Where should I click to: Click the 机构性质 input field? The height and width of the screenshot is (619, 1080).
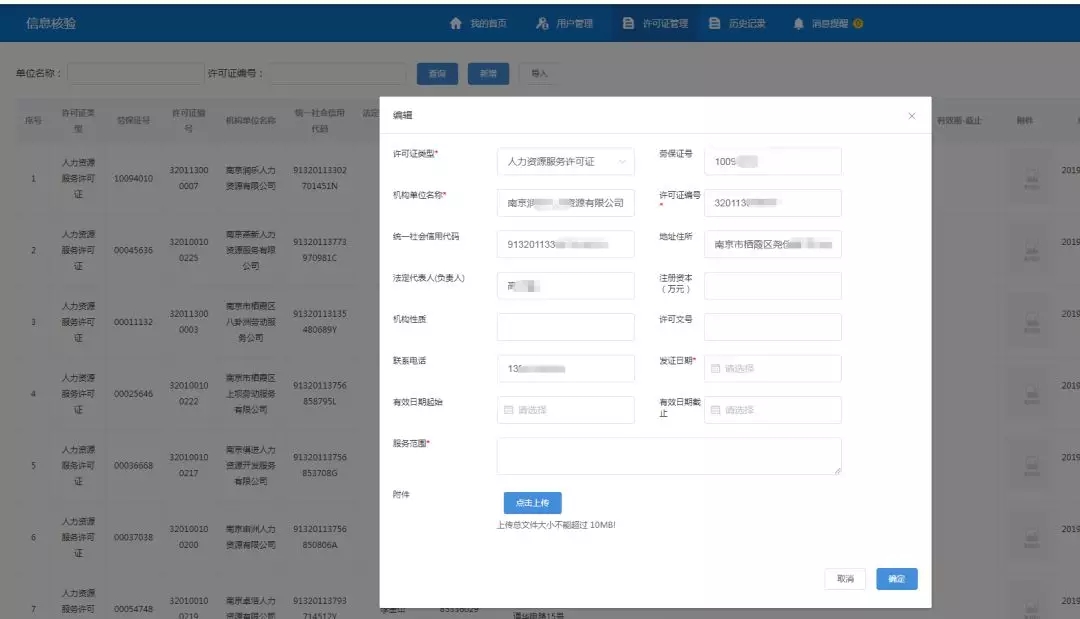[565, 327]
